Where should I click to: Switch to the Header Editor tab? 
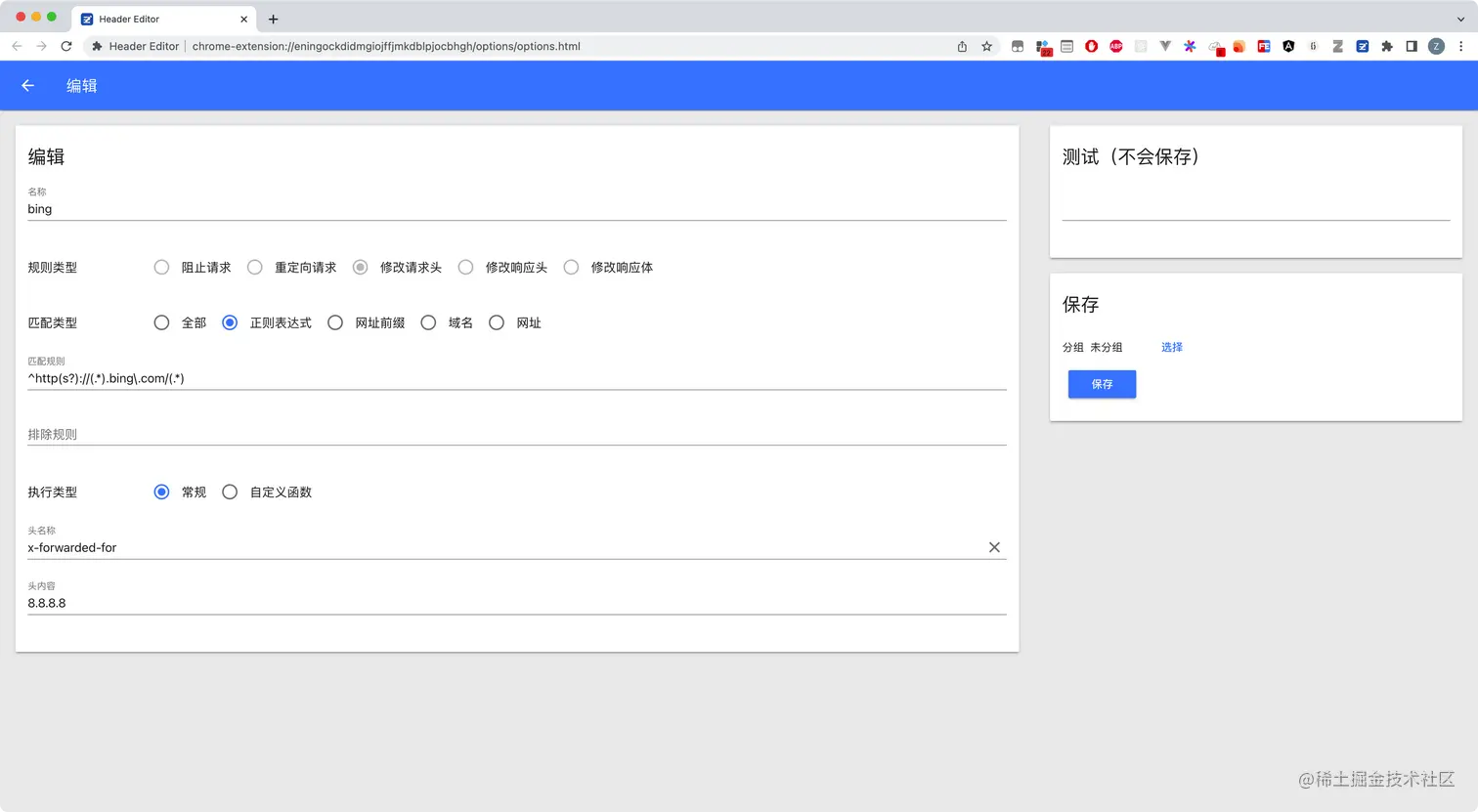(x=161, y=19)
